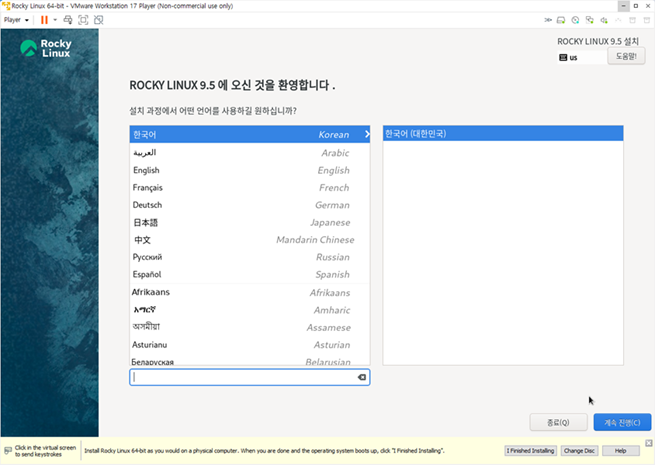655x465 pixels.
Task: Click the 계속 진행(C) continue button
Action: coord(622,422)
